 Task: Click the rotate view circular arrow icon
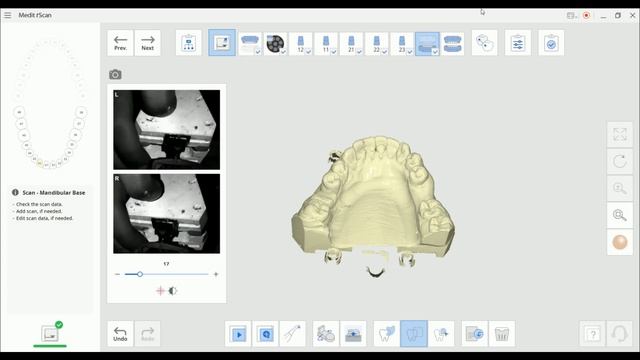pyautogui.click(x=620, y=161)
